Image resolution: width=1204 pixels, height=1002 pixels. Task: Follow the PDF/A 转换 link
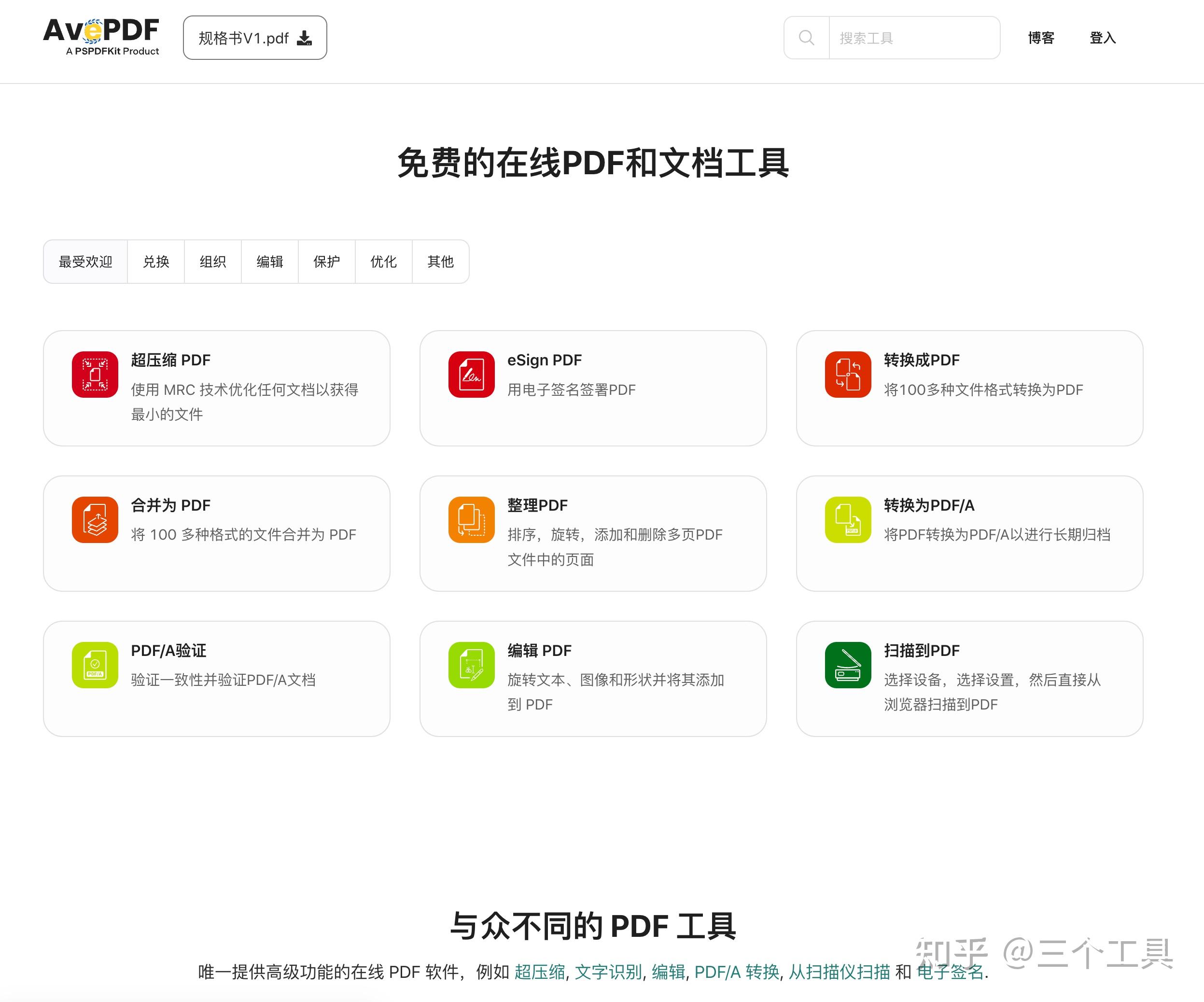(x=737, y=972)
